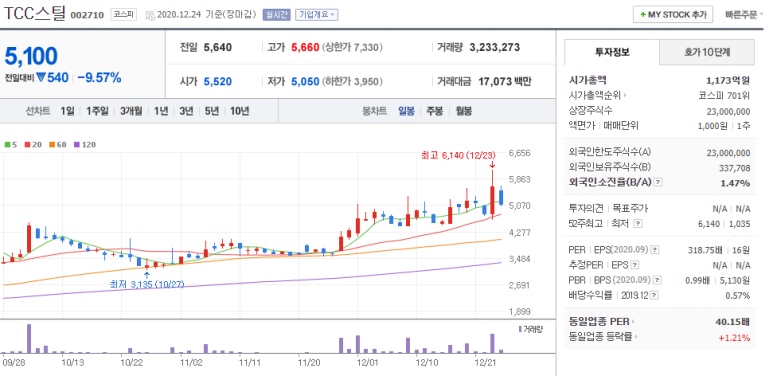Click the calendar icon before the 2020.12.24 date
Screen dimensions: 773x376
pyautogui.click(x=150, y=15)
